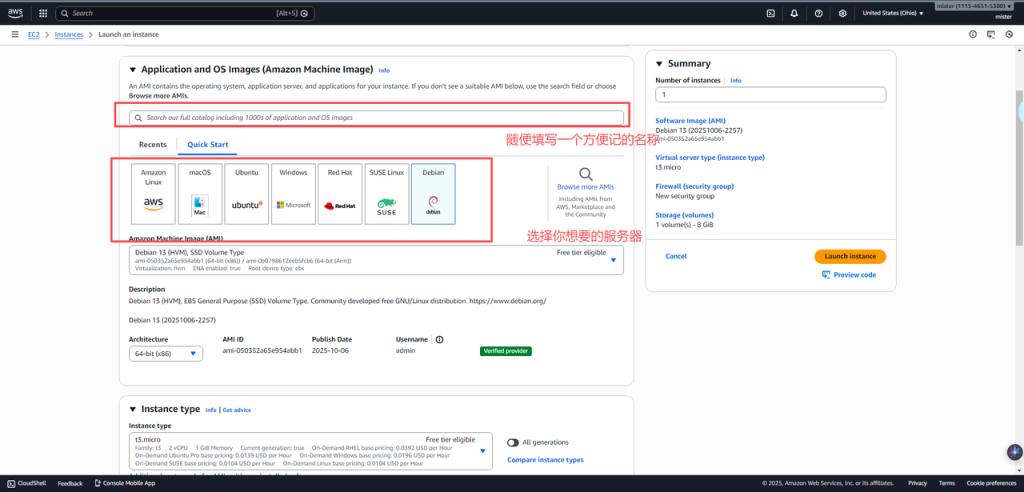Open the help question mark icon
The image size is (1024, 492).
pos(818,13)
